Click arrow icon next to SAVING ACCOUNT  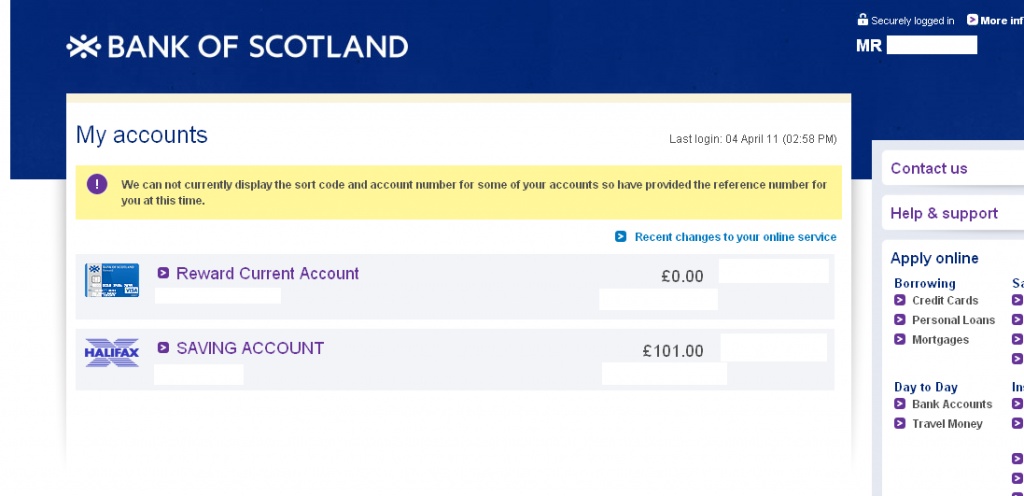pos(163,349)
